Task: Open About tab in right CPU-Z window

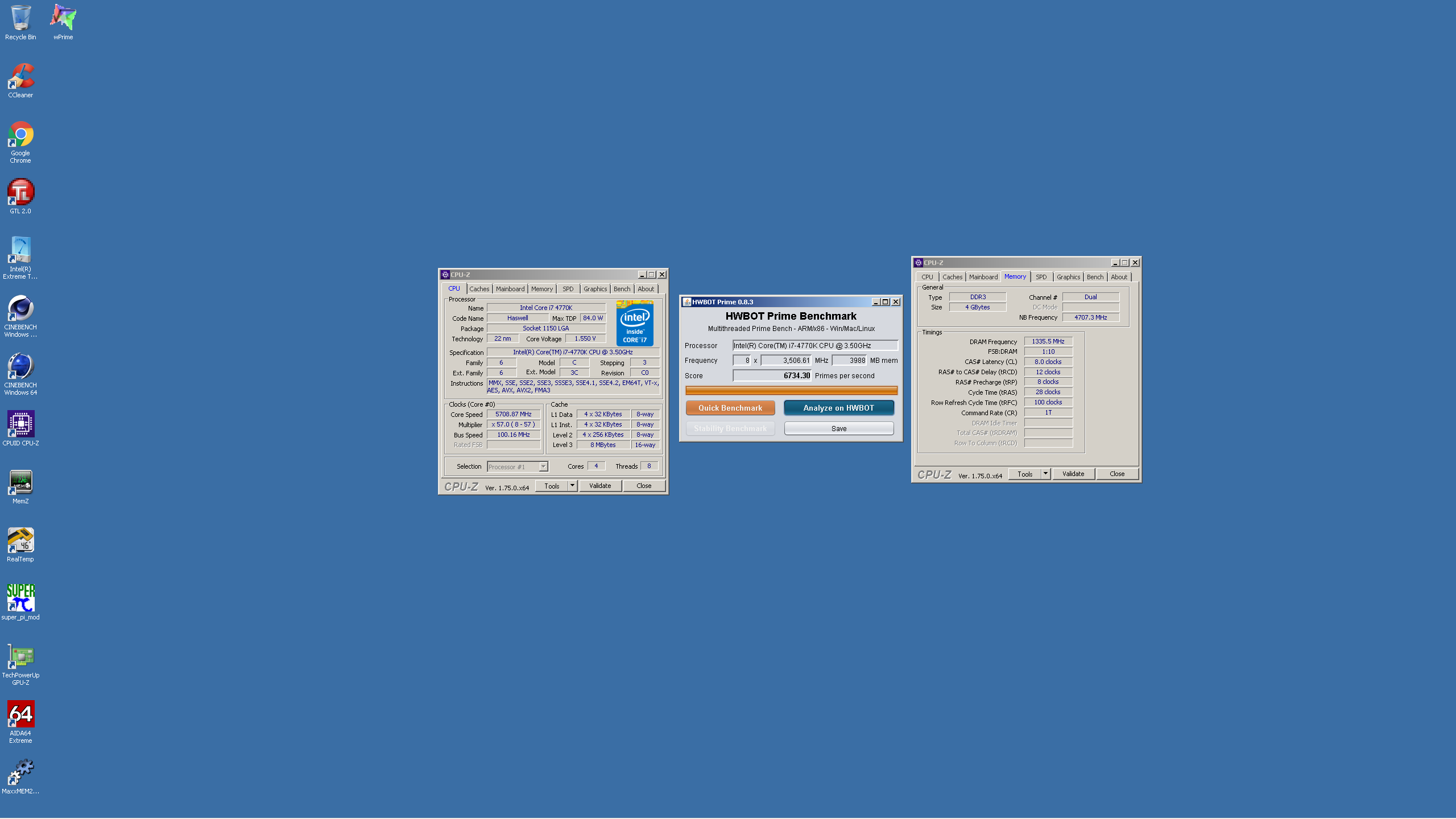Action: pyautogui.click(x=1119, y=277)
